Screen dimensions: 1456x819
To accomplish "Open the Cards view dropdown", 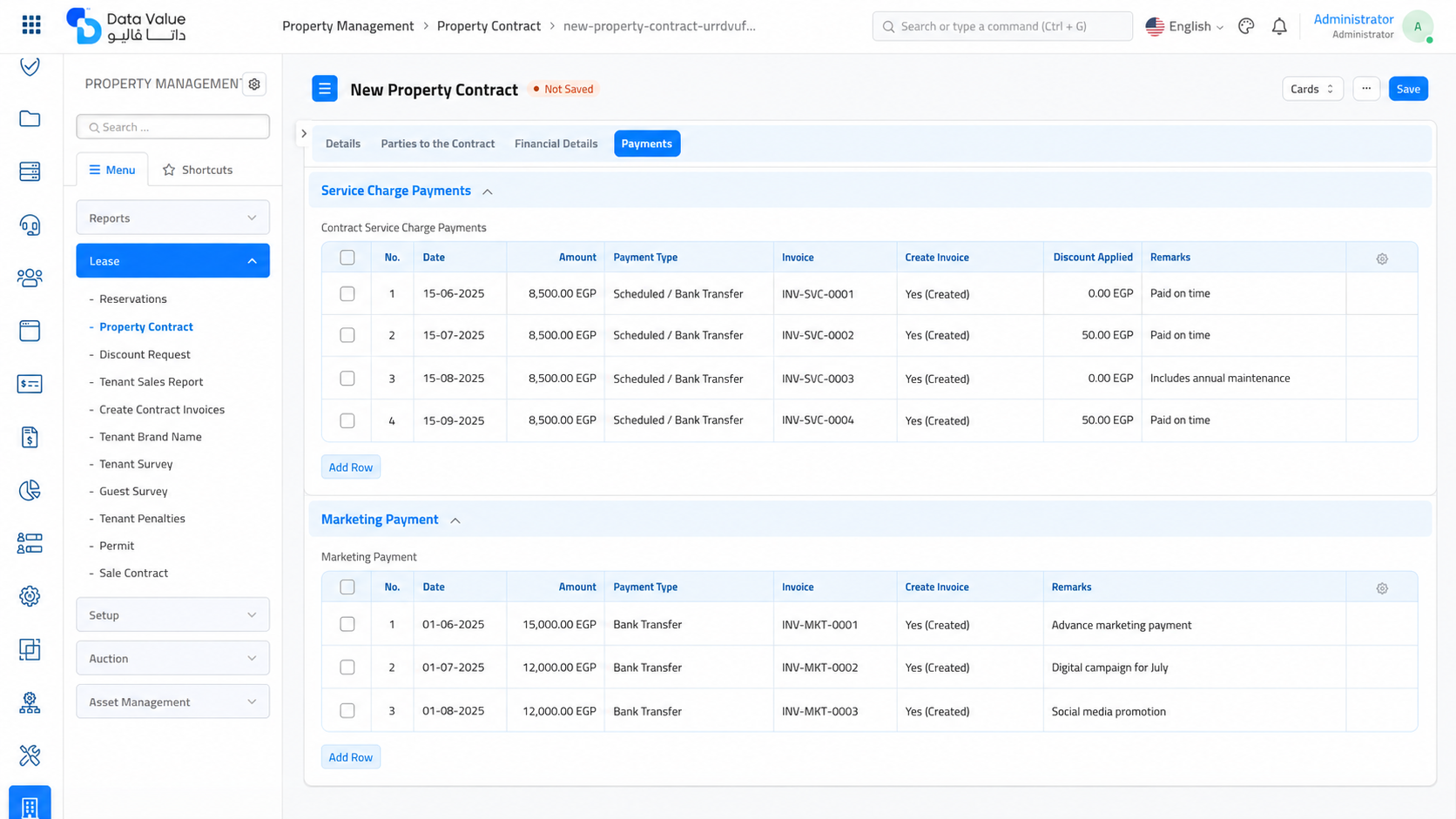I will click(1312, 89).
